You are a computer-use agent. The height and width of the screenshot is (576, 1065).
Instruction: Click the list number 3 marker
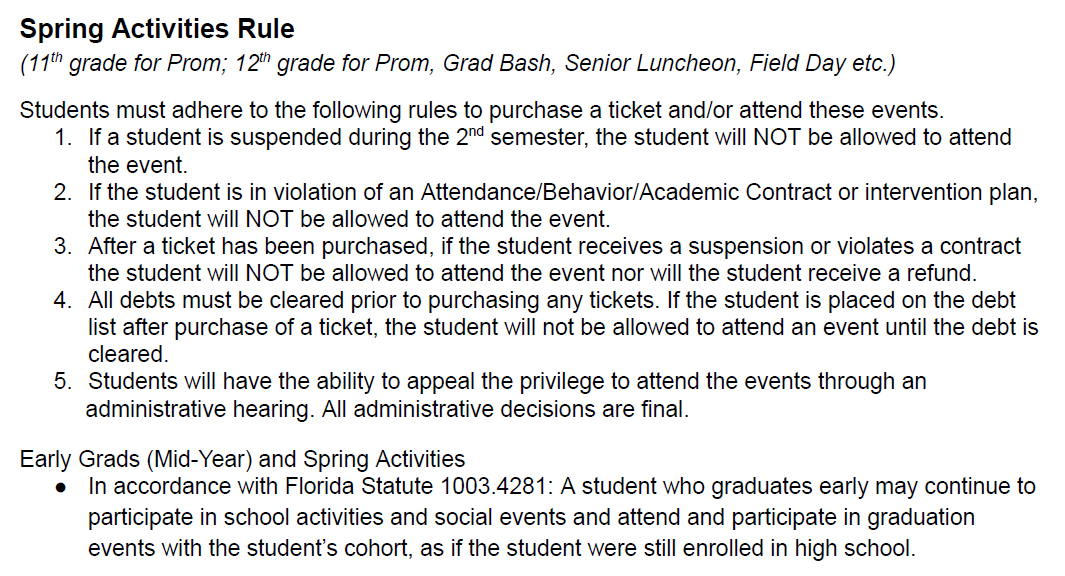(x=62, y=246)
